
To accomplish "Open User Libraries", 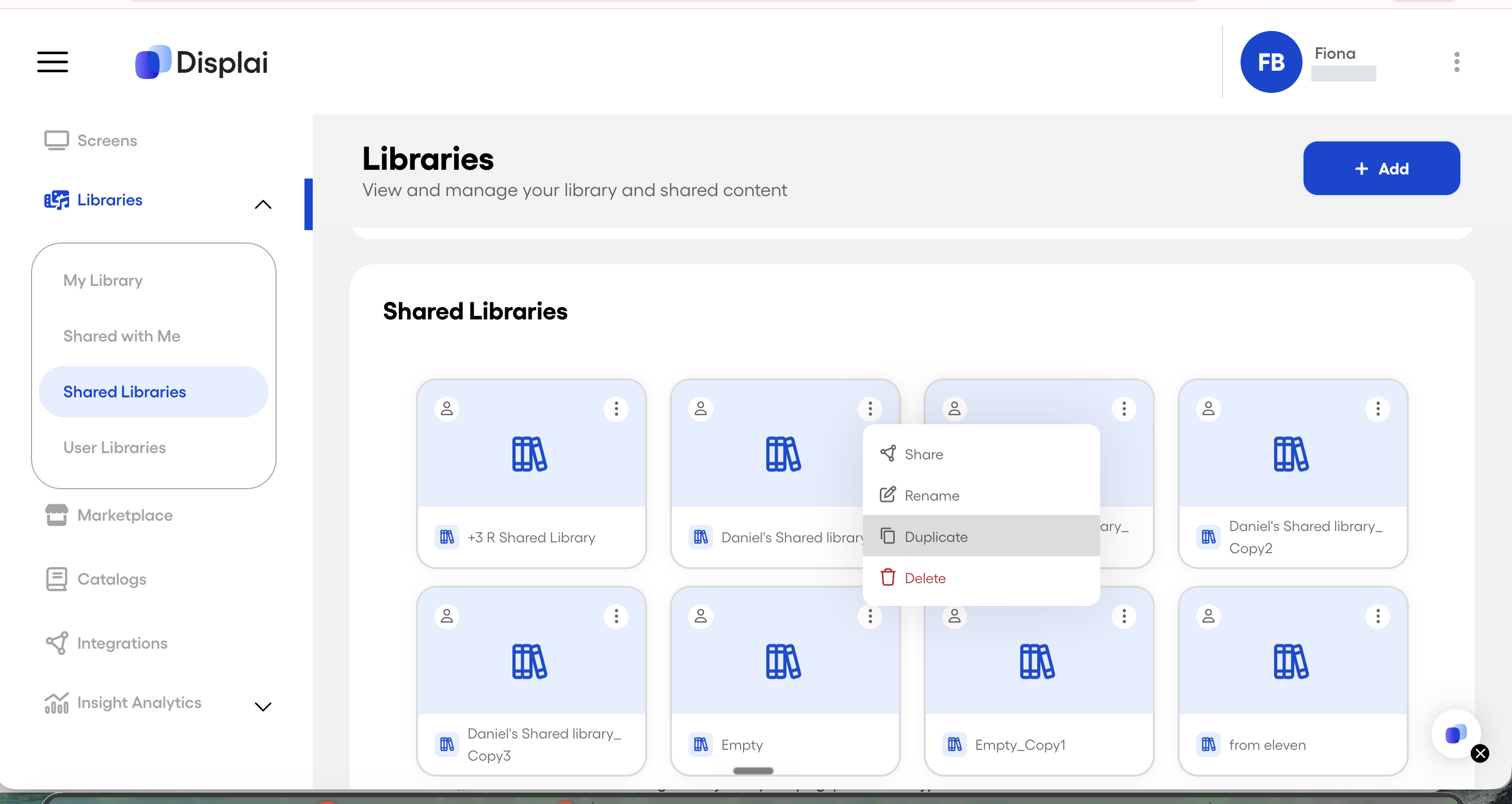I will (x=115, y=447).
